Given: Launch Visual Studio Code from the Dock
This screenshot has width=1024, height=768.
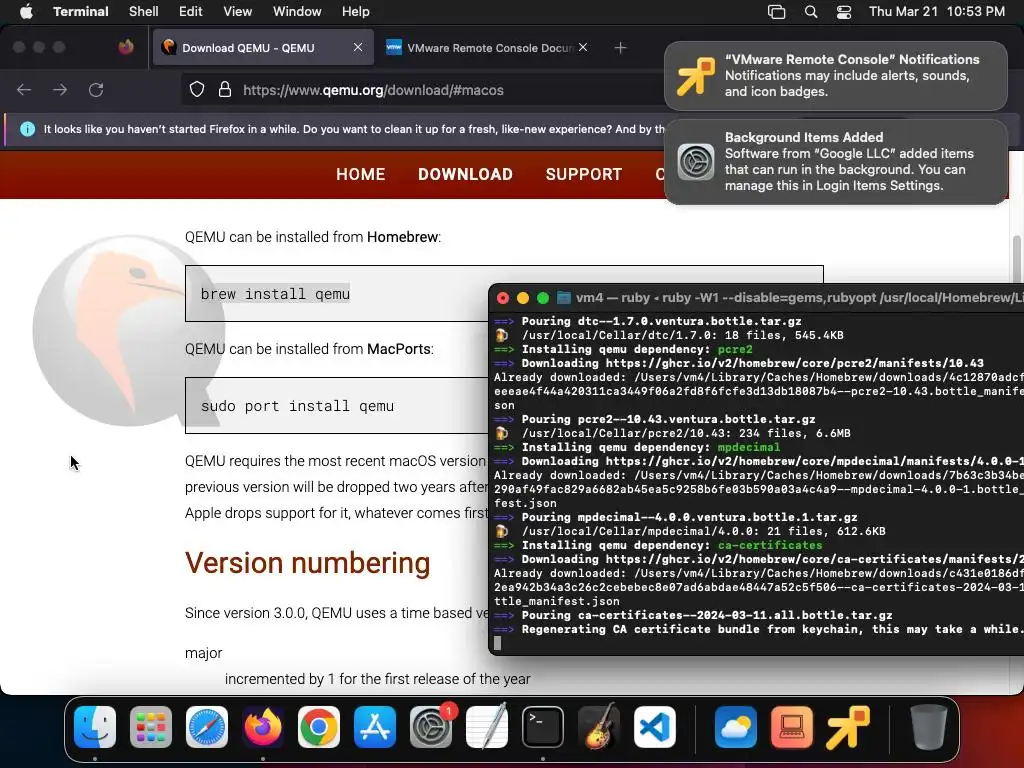Looking at the screenshot, I should point(655,727).
